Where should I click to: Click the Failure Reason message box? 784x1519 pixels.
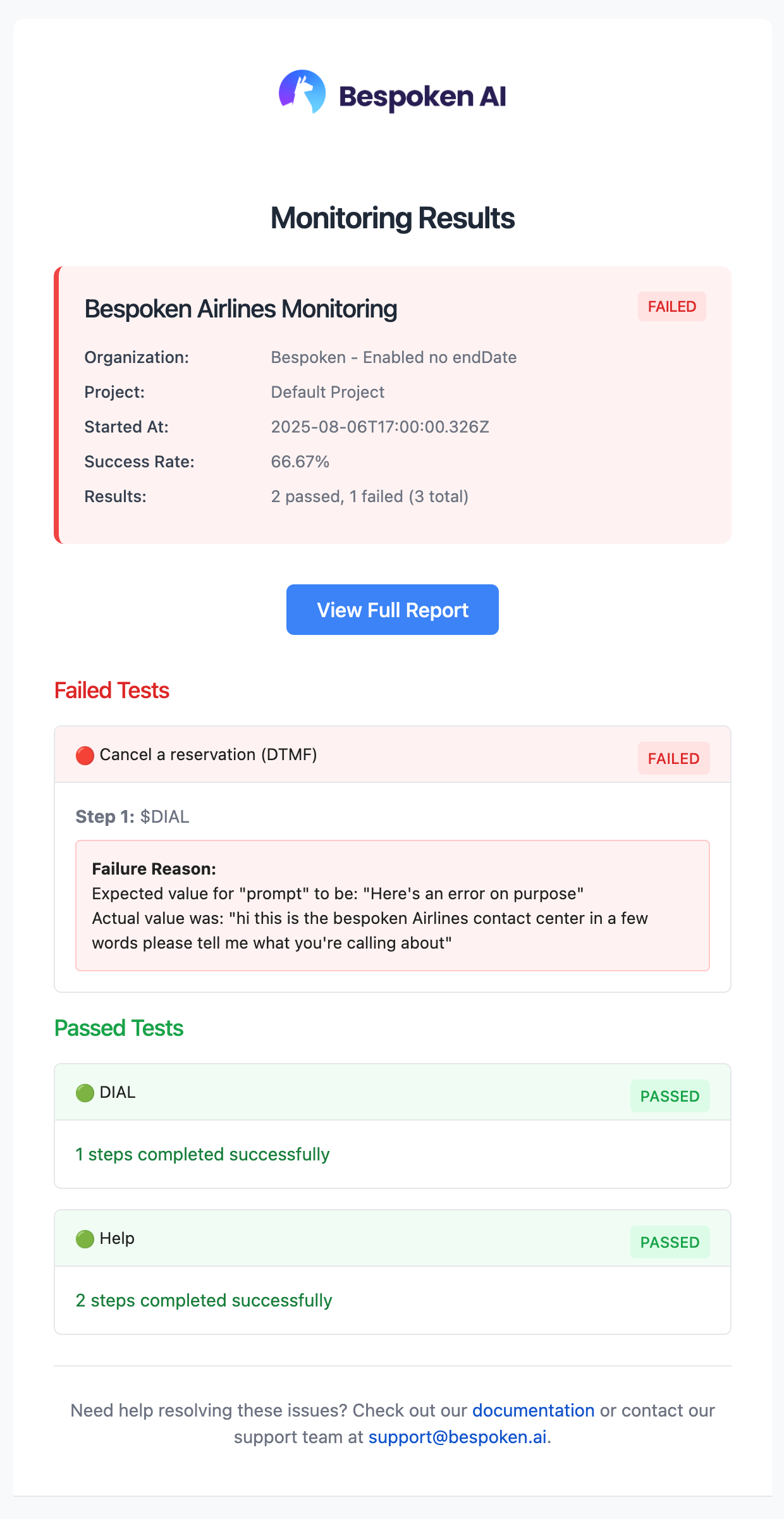coord(392,906)
